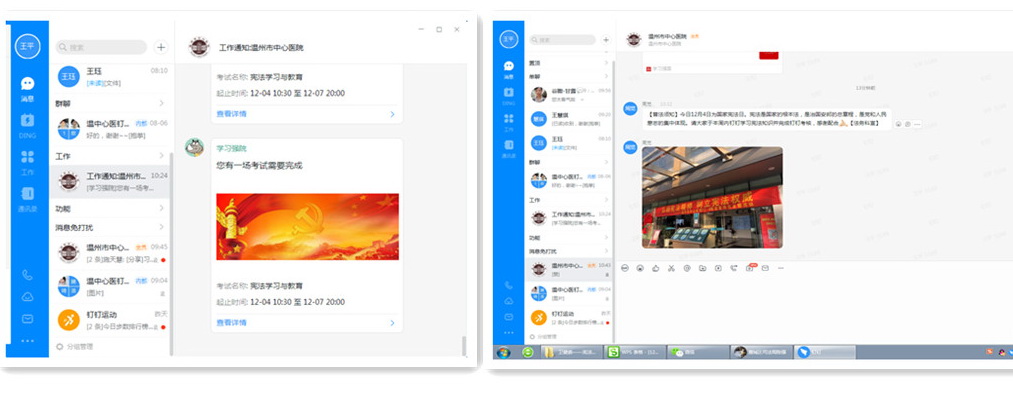Screen dimensions: 1013x403
Task: Open DING in the left window sidebar
Action: click(x=27, y=125)
